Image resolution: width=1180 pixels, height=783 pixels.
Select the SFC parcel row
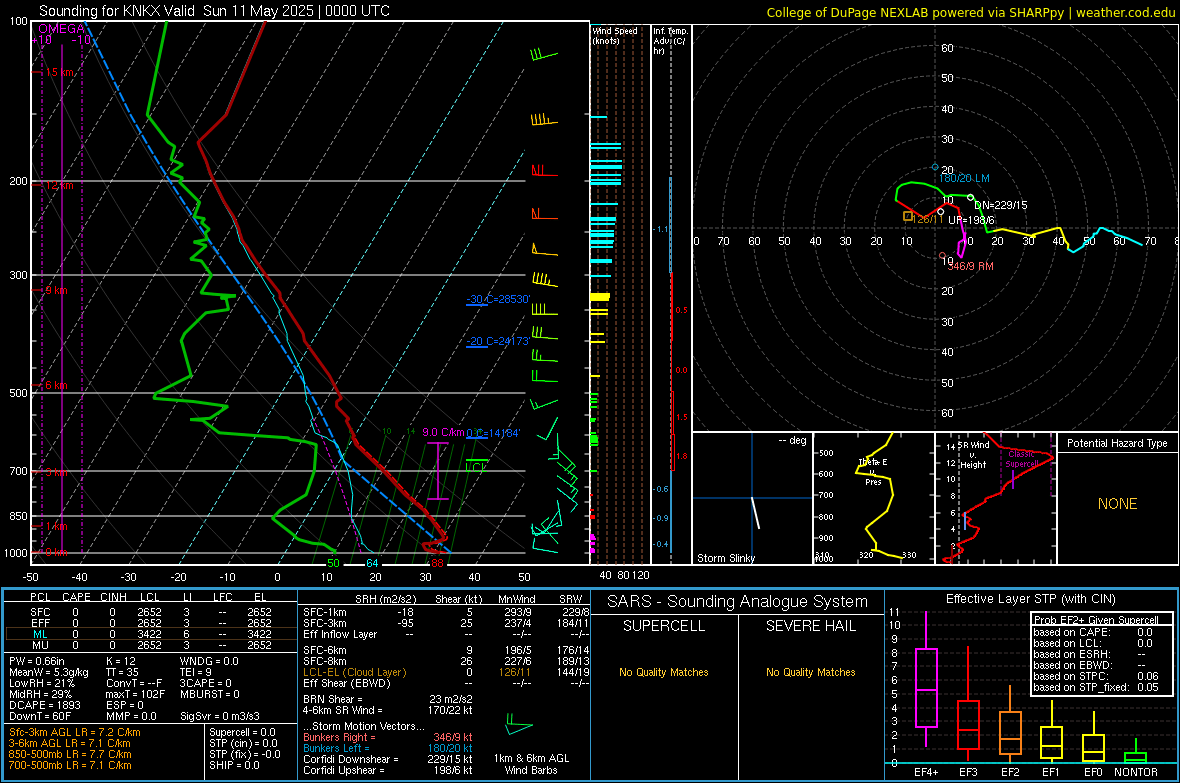[150, 612]
